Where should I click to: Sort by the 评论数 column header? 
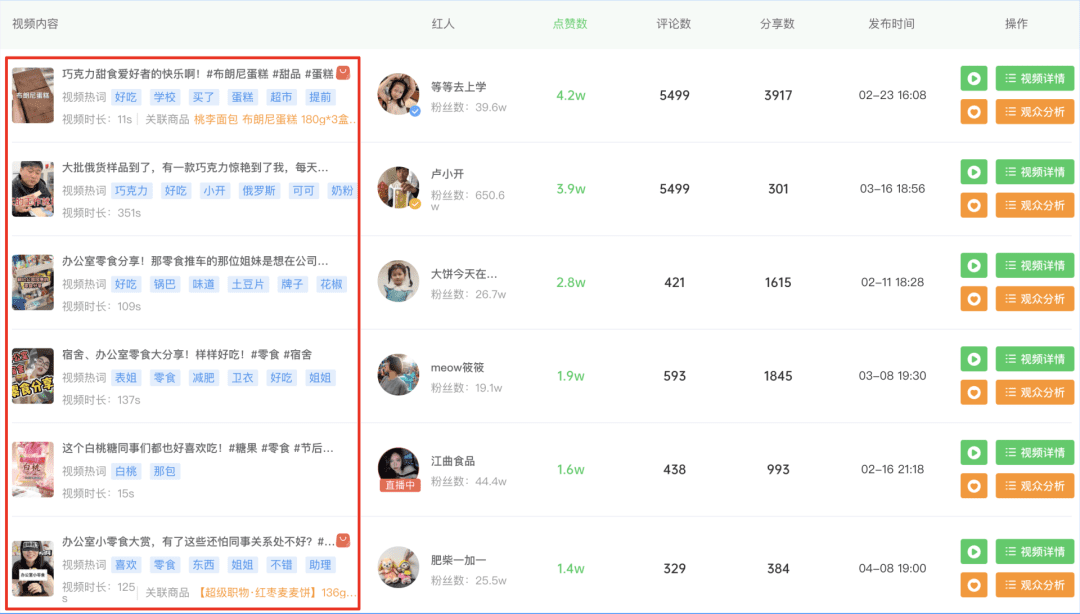(x=674, y=24)
